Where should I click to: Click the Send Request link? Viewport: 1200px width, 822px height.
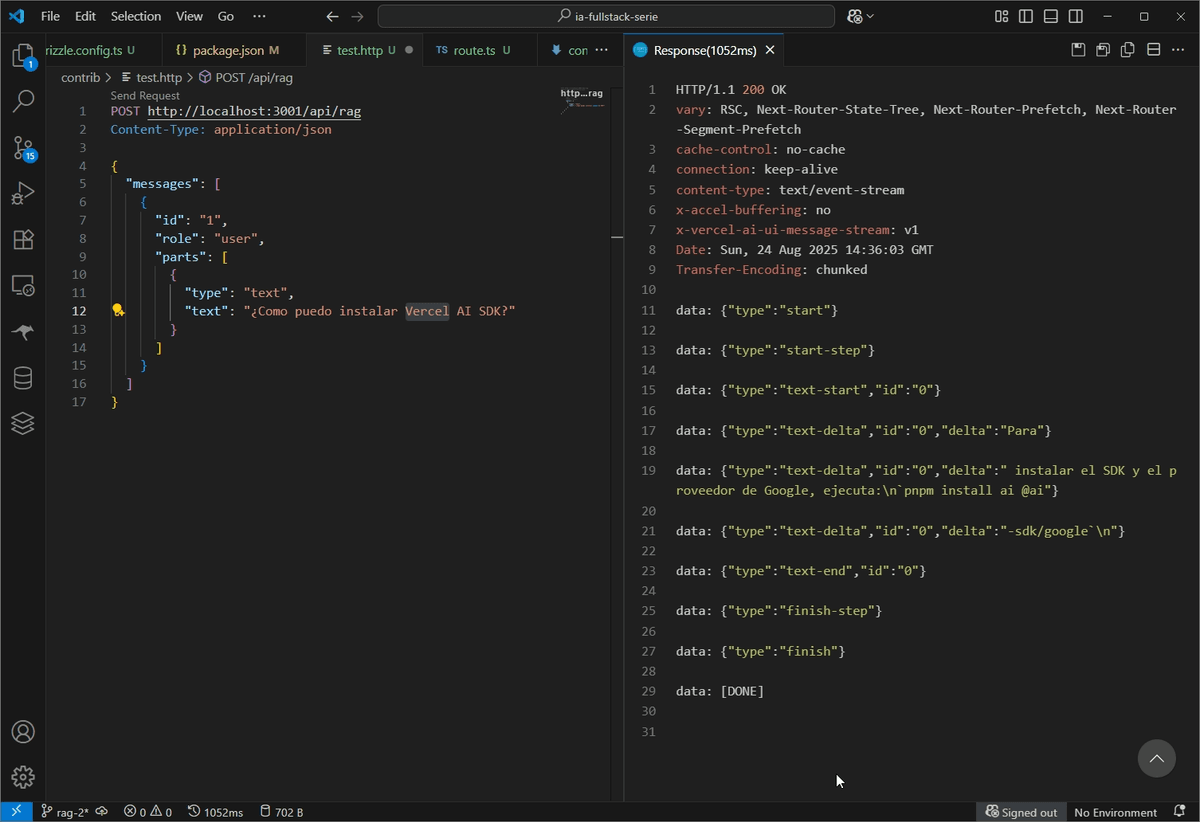click(145, 96)
